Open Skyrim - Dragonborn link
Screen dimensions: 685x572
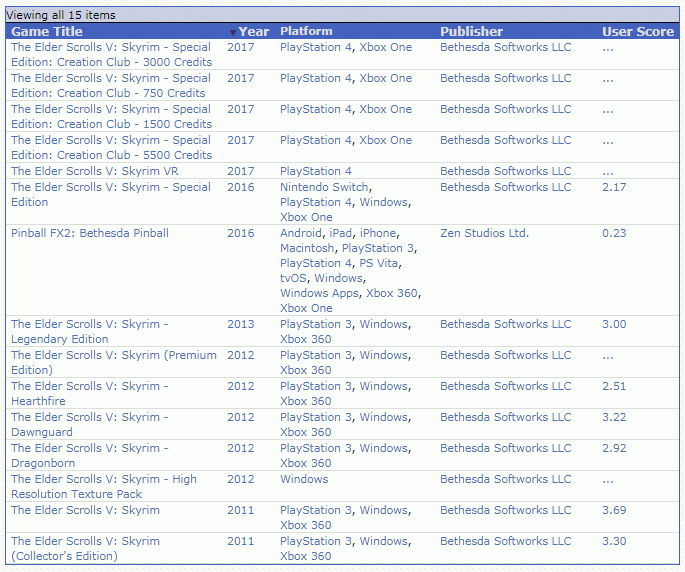pyautogui.click(x=90, y=456)
